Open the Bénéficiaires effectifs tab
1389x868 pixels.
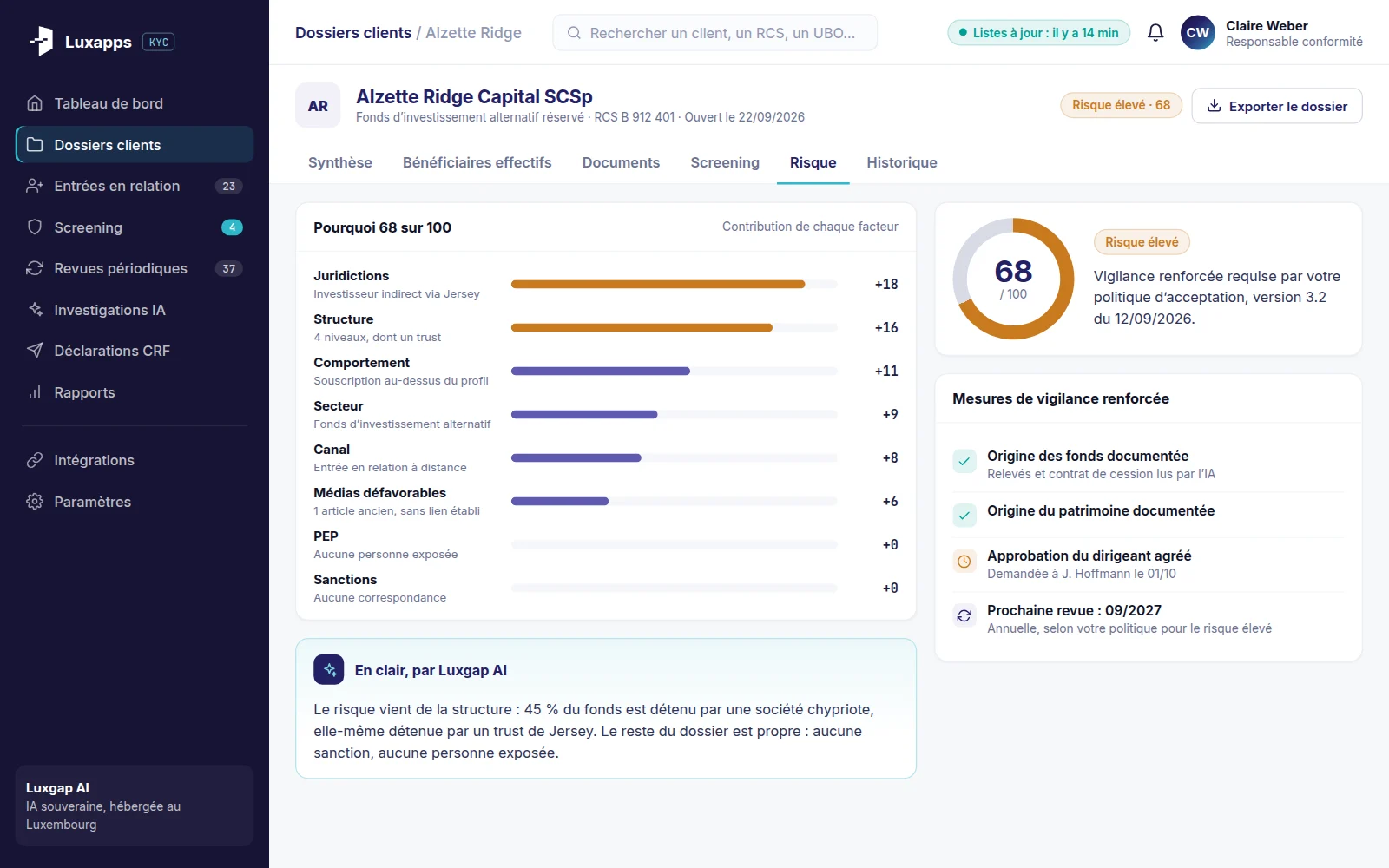coord(477,162)
